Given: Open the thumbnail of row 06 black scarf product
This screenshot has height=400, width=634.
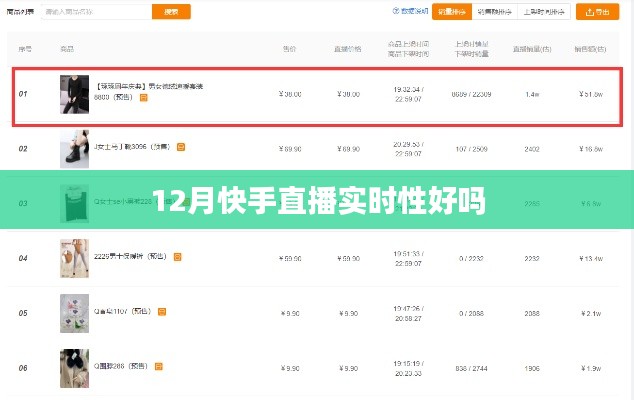Looking at the screenshot, I should pos(74,368).
